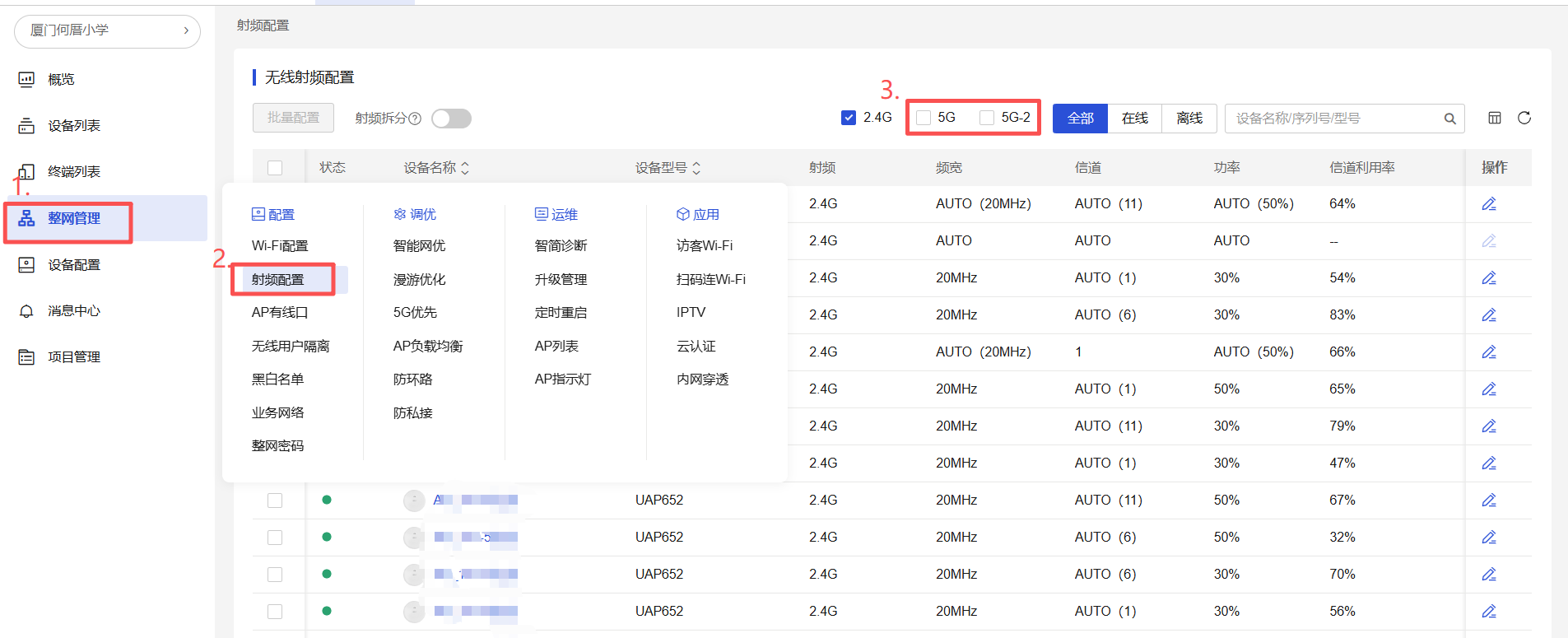Check the 5G band checkbox
This screenshot has height=638, width=1568.
(924, 118)
